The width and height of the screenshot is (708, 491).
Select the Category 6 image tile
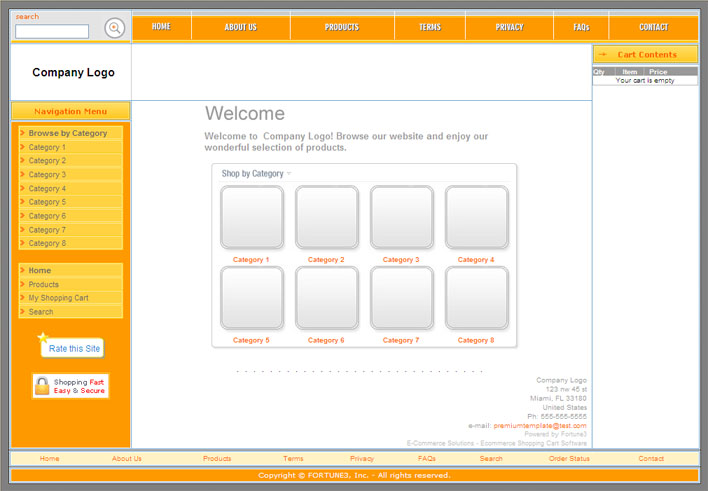326,298
